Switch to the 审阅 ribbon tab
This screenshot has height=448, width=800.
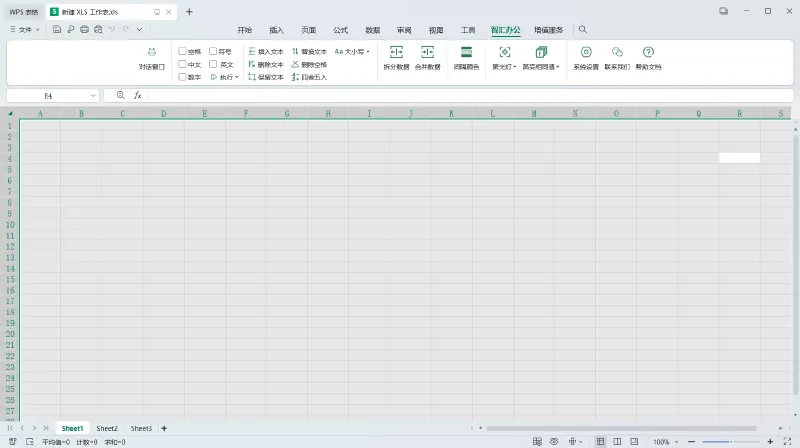(x=404, y=30)
